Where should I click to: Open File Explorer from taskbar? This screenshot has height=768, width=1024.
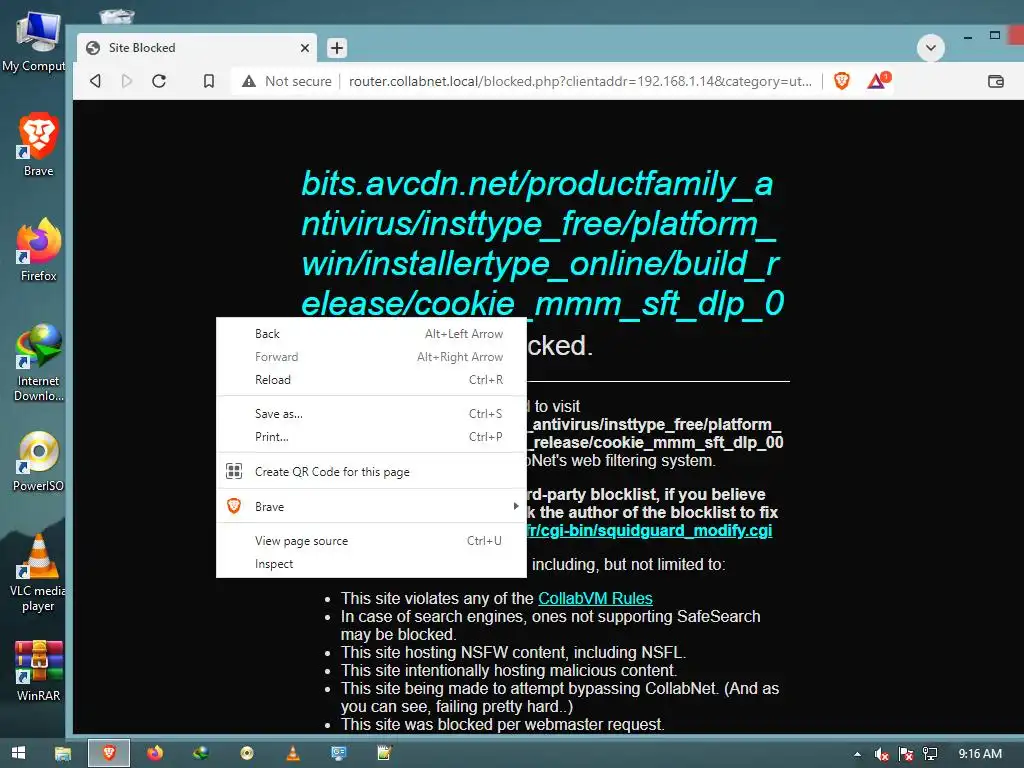click(x=63, y=753)
